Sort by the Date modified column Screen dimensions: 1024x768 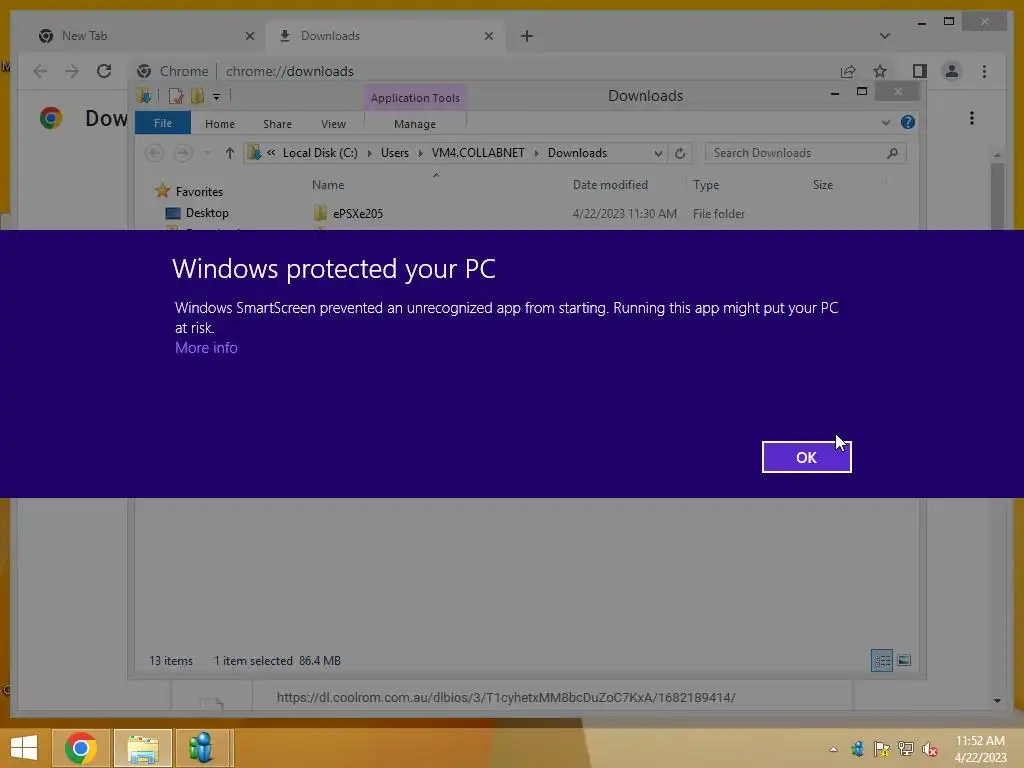(610, 185)
